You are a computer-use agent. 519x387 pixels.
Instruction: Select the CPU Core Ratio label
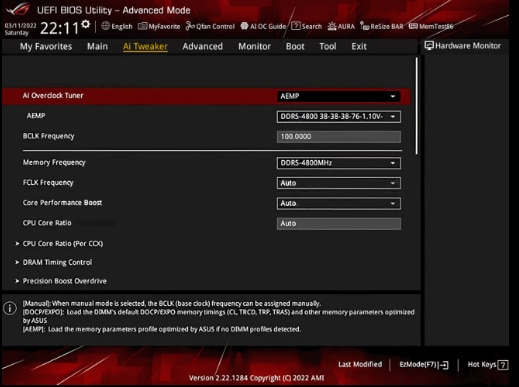pyautogui.click(x=47, y=223)
